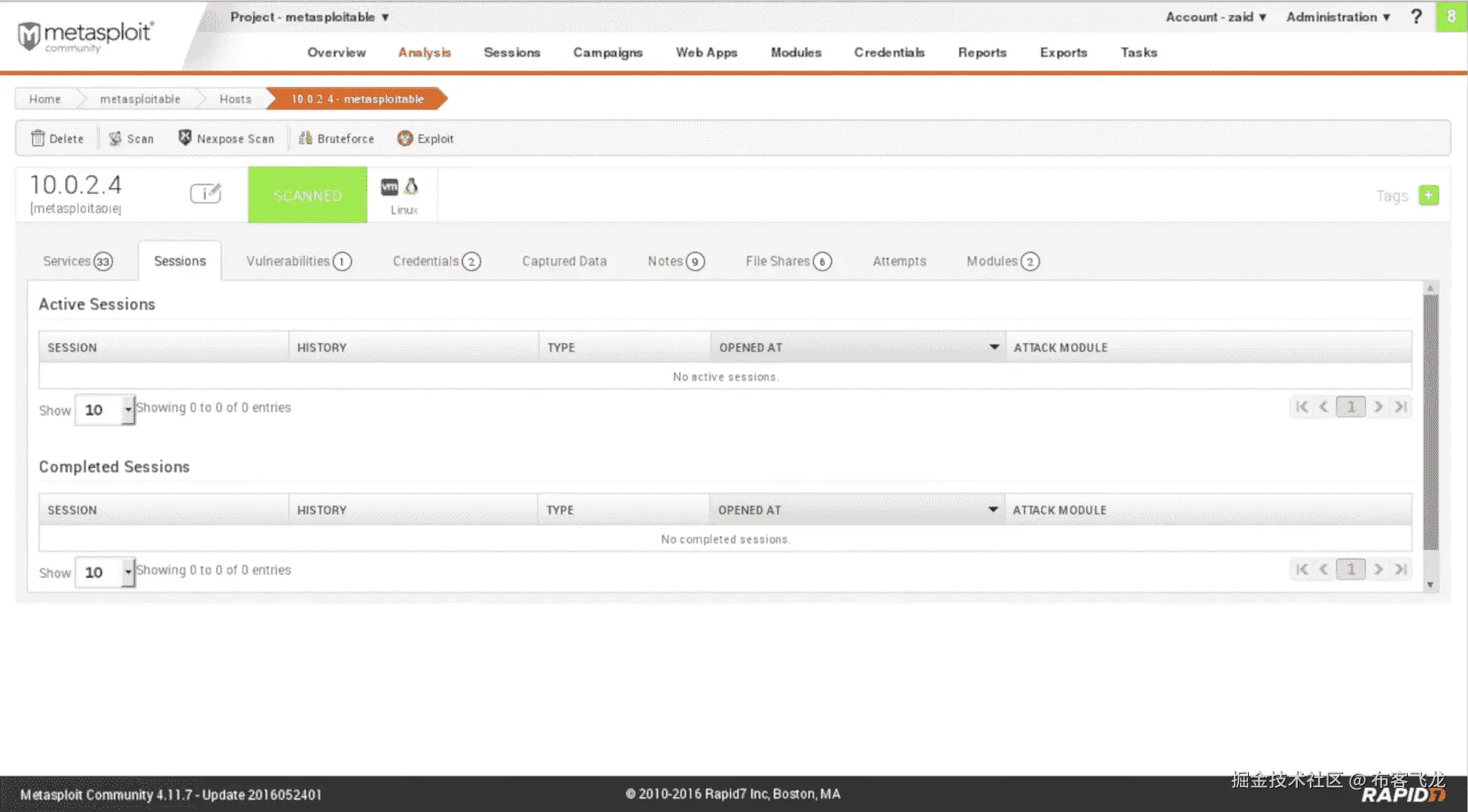Open the Reports menu

point(982,53)
